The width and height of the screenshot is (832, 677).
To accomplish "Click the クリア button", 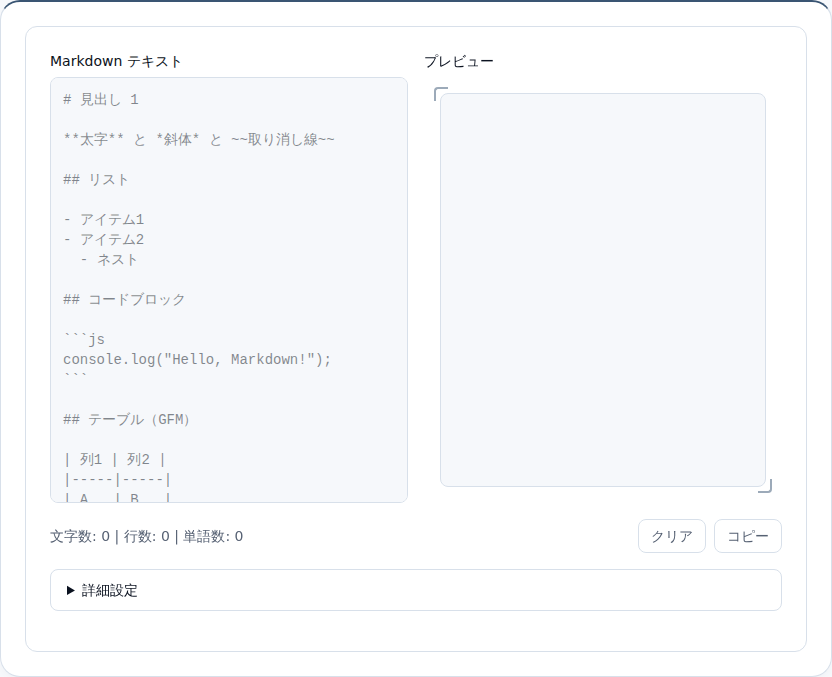I will (x=672, y=536).
